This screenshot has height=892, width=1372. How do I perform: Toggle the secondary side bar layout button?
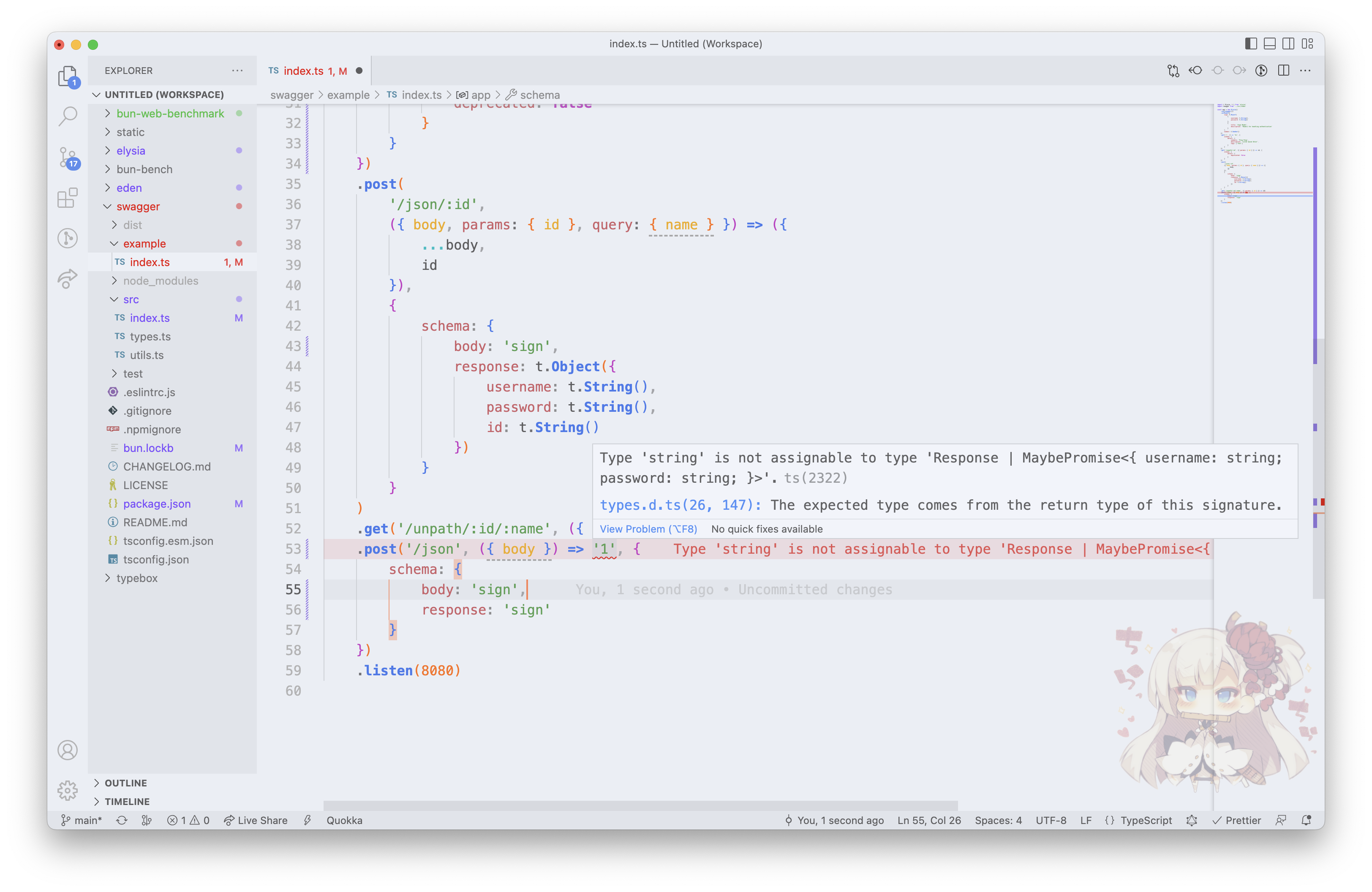tap(1288, 44)
